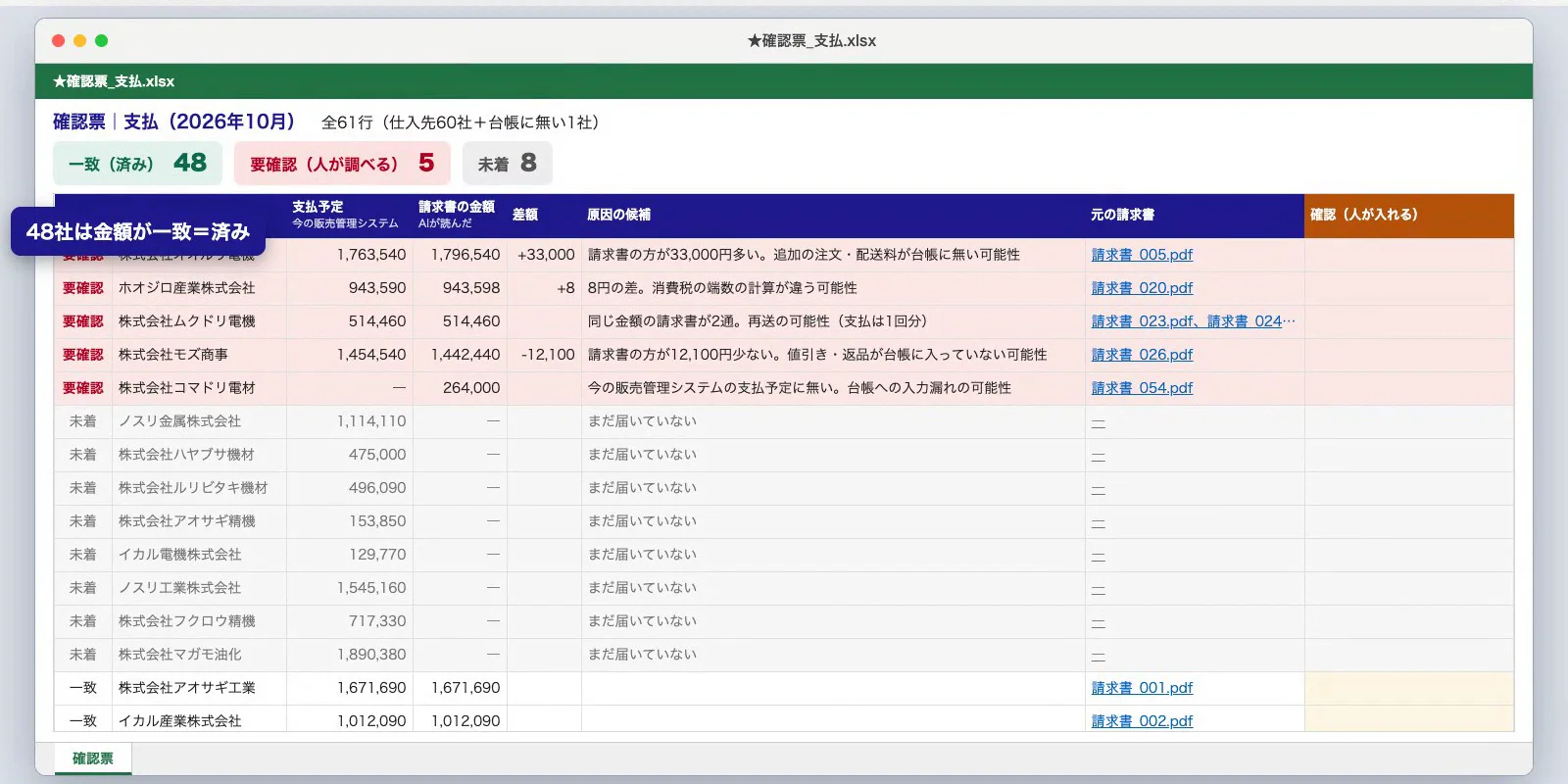1568x784 pixels.
Task: Click the 1,890,380 payment amount cell
Action: click(348, 655)
